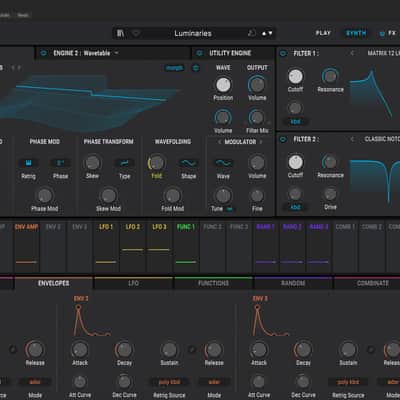The width and height of the screenshot is (400, 400).
Task: Select the LFO 1 modulation slot
Action: pyautogui.click(x=106, y=246)
